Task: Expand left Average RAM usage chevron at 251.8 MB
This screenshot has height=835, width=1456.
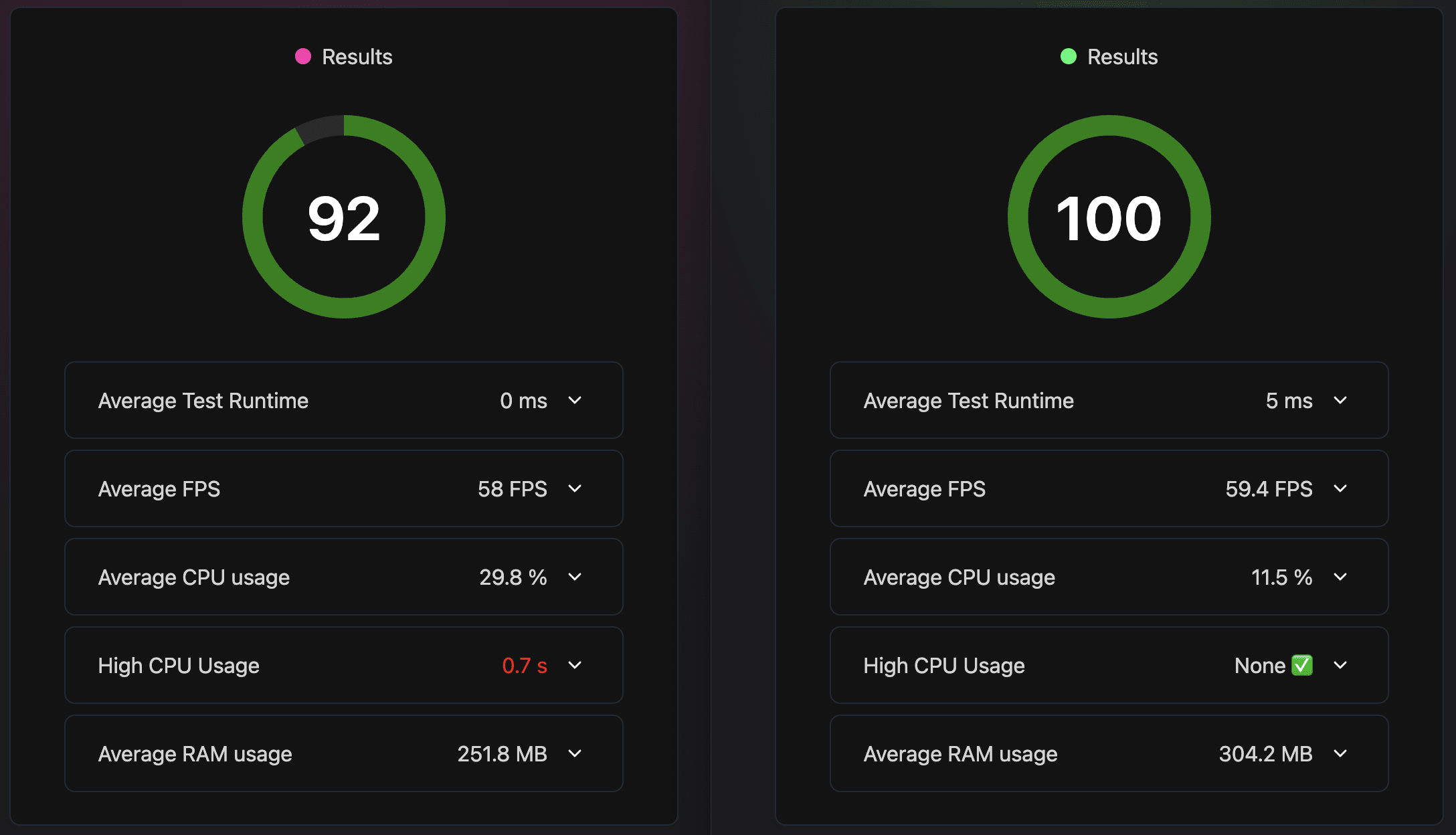Action: (575, 753)
